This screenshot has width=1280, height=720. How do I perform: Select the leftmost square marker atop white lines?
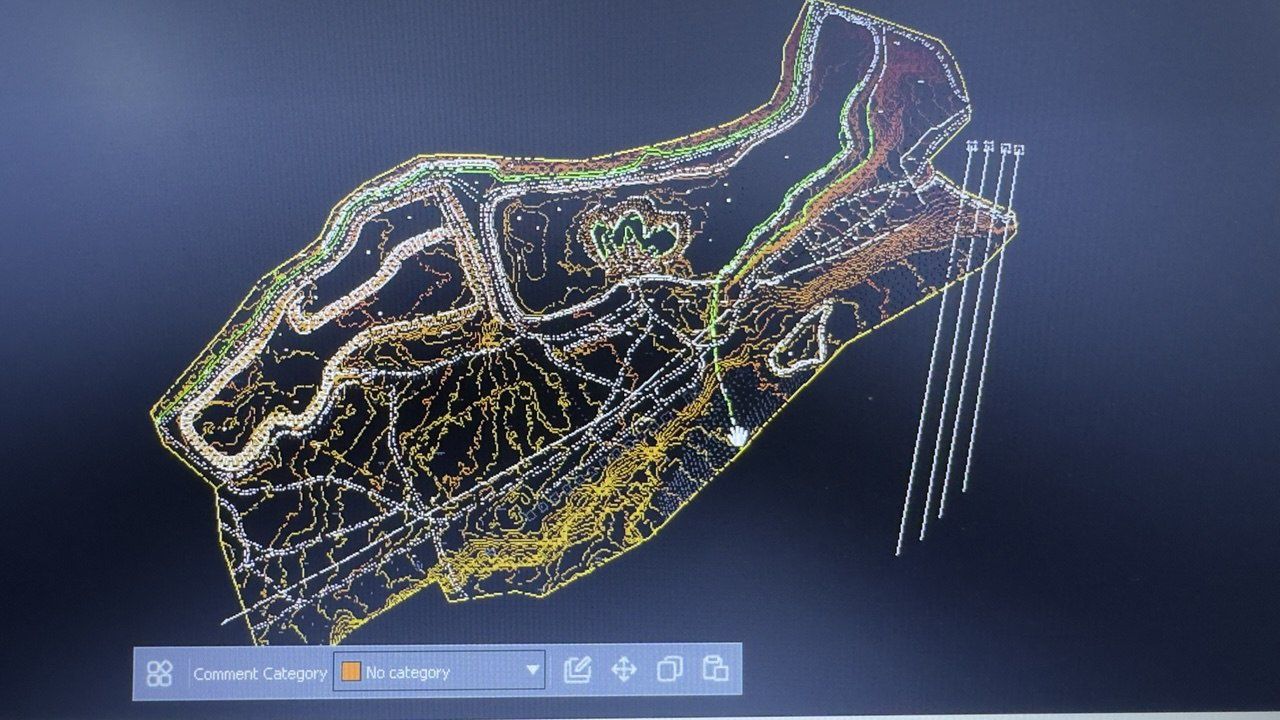972,145
